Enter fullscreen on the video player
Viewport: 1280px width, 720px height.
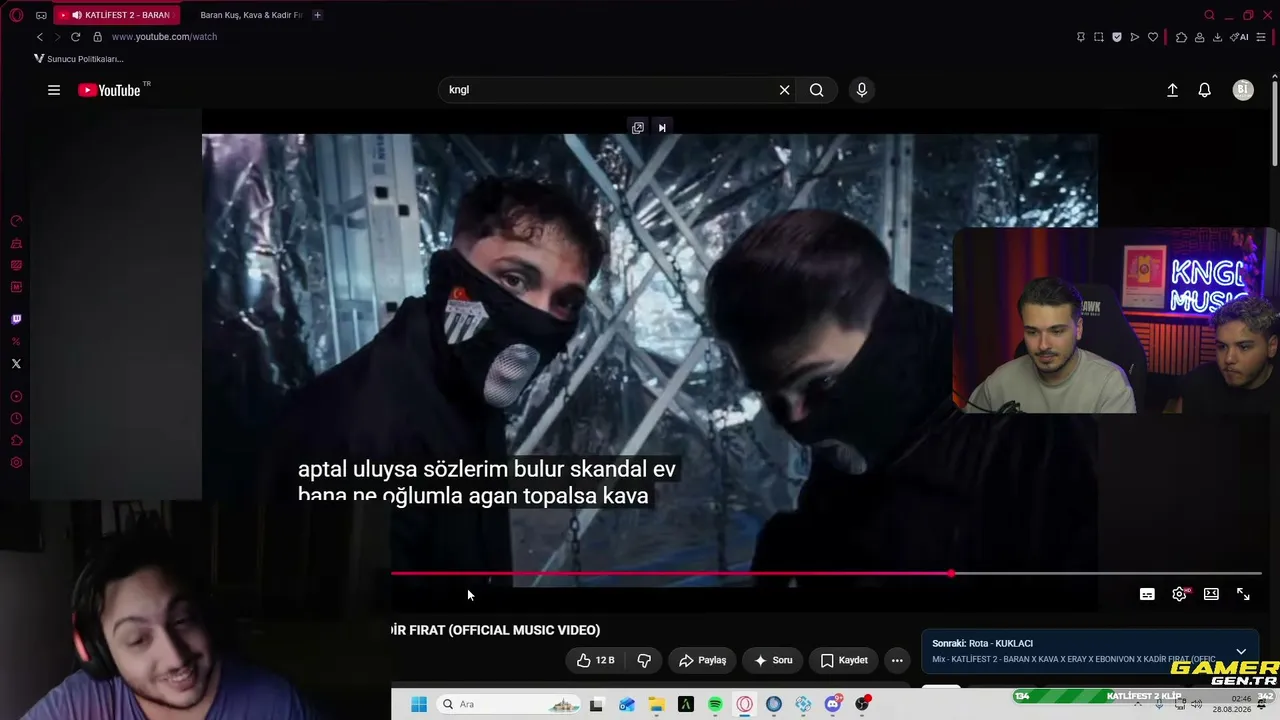1243,594
